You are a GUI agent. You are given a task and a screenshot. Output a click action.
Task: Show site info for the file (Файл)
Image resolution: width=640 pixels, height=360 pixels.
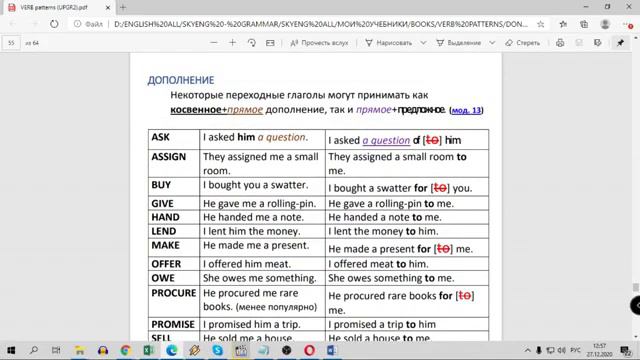click(88, 24)
